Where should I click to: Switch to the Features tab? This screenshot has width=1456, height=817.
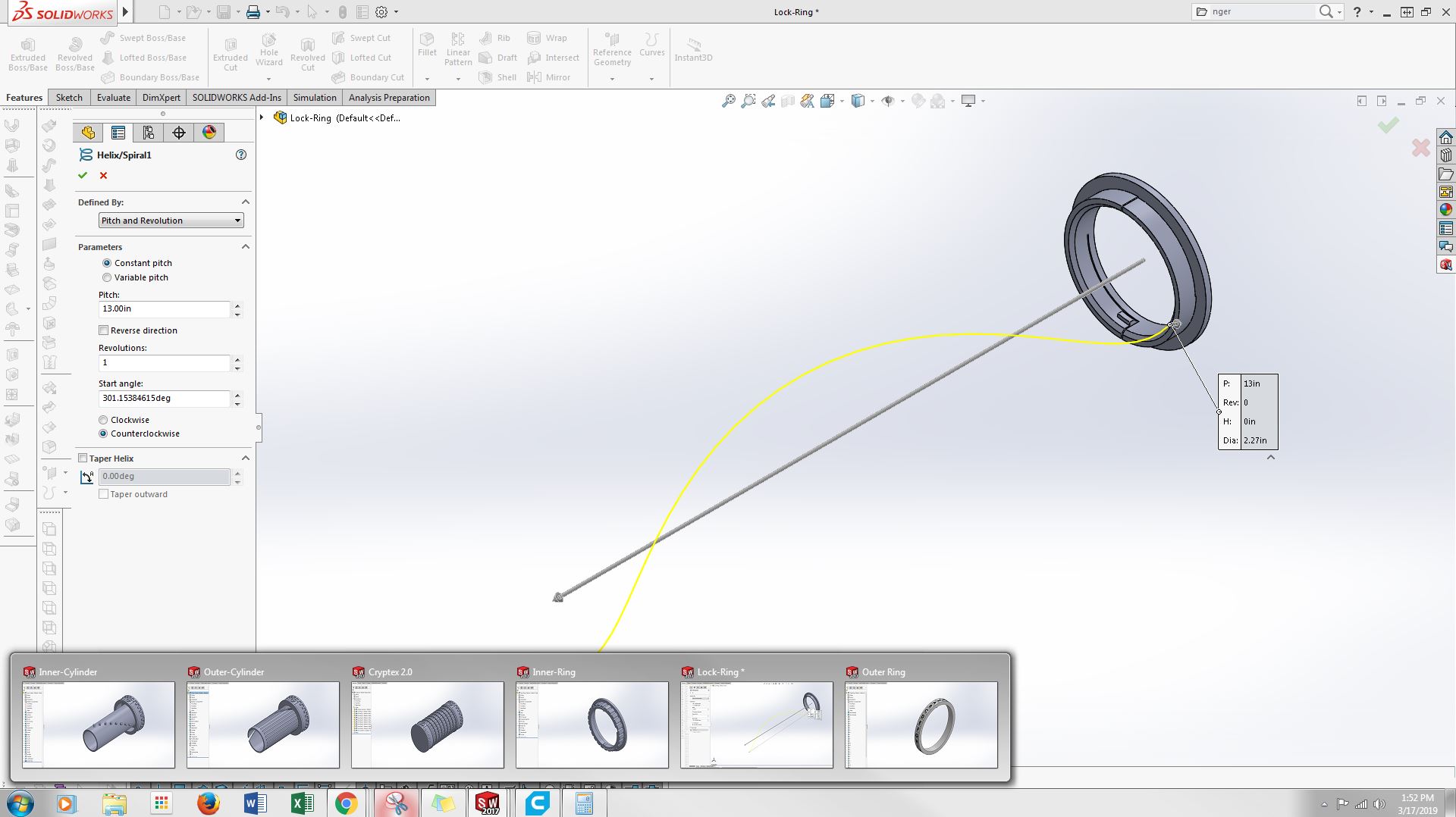(24, 98)
